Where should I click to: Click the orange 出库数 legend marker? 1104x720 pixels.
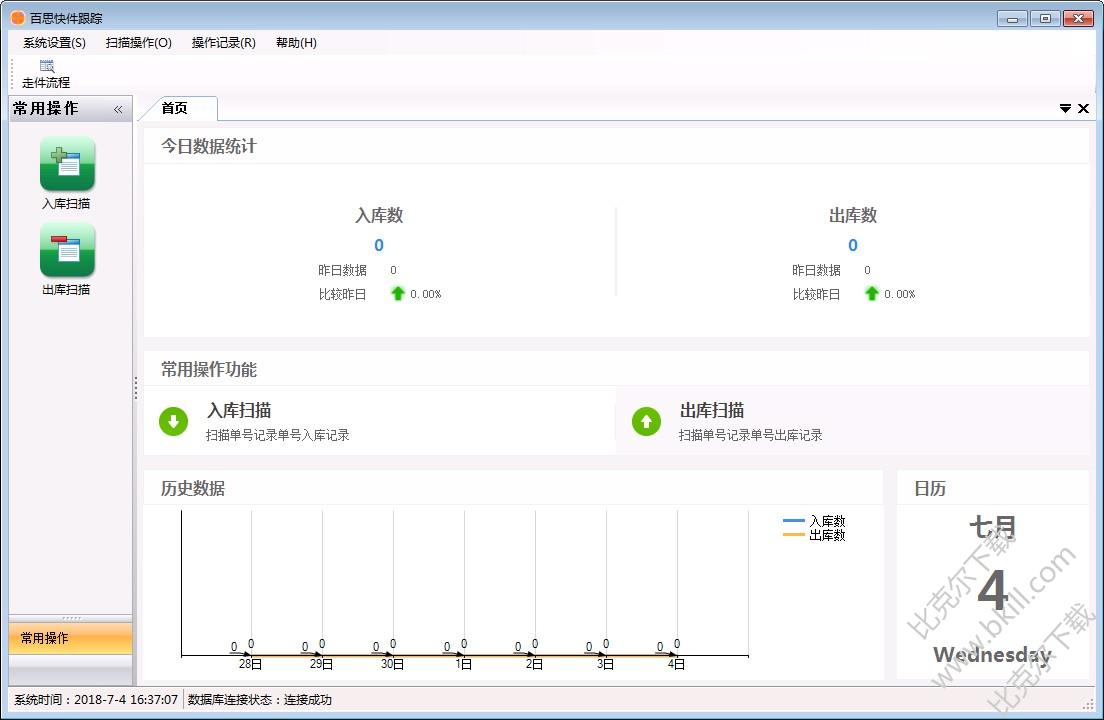pos(791,535)
